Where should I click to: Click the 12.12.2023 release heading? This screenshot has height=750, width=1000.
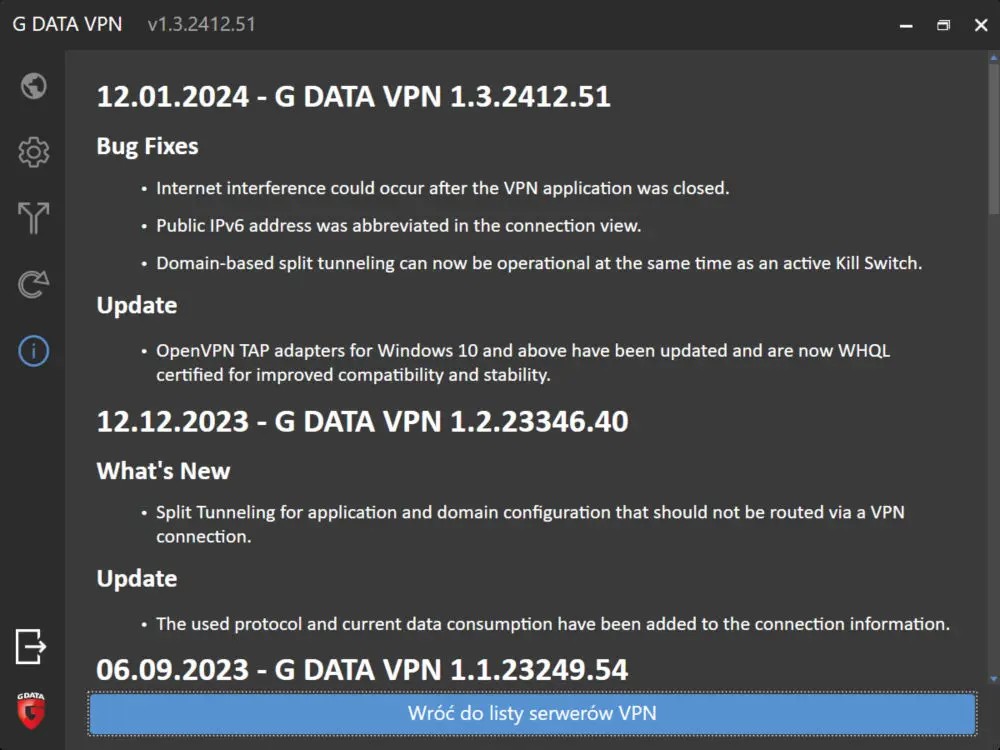pyautogui.click(x=362, y=421)
